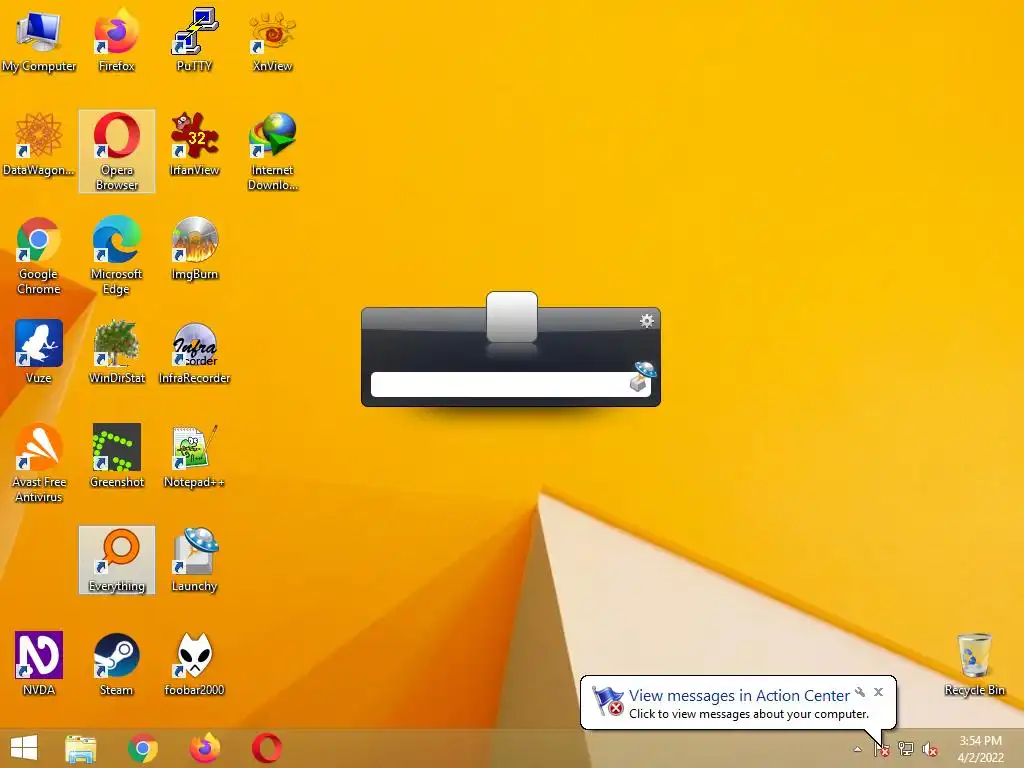
Task: Select the Recycle Bin icon
Action: (974, 664)
